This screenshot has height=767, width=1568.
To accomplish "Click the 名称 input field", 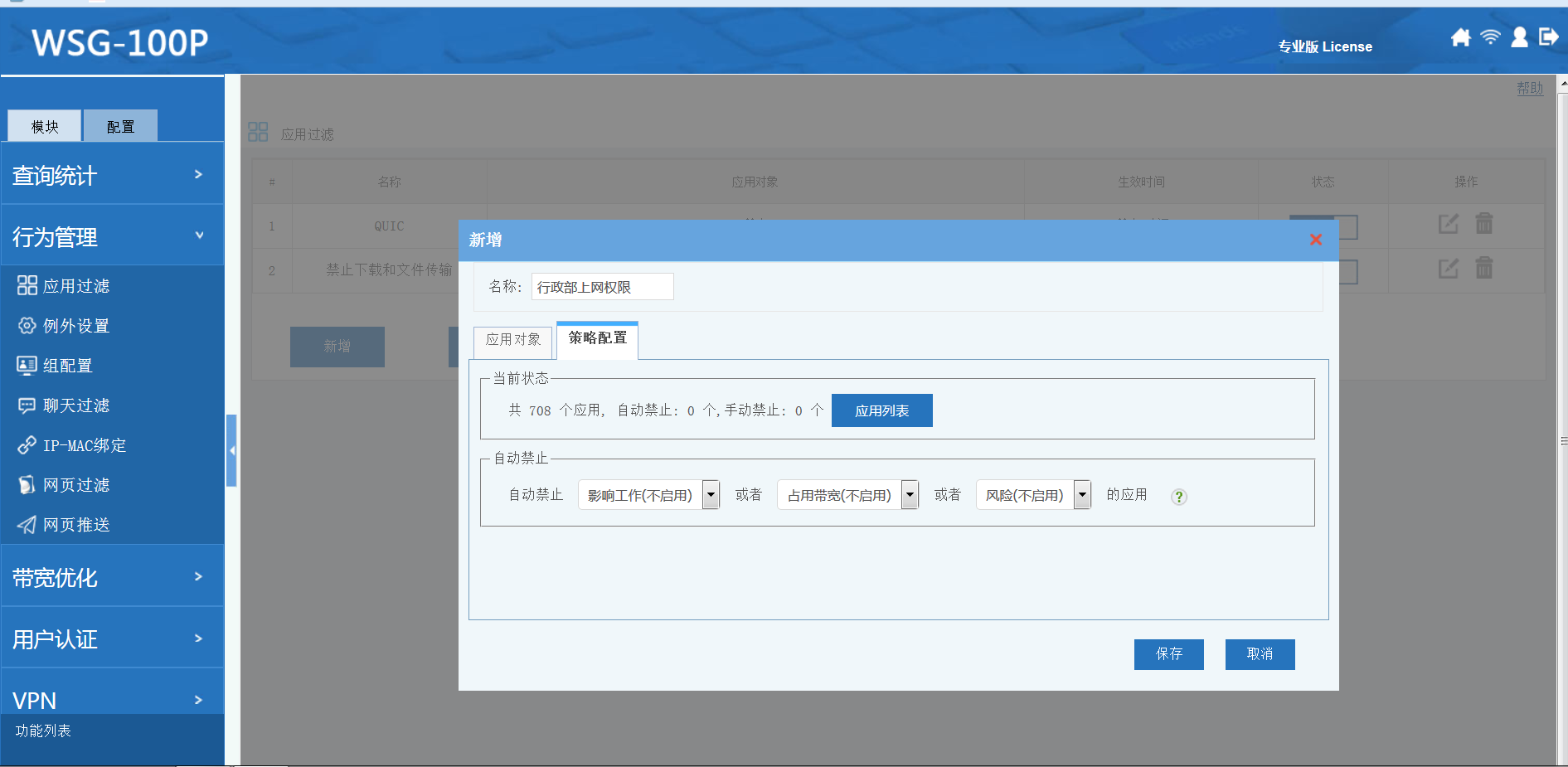I will click(602, 287).
